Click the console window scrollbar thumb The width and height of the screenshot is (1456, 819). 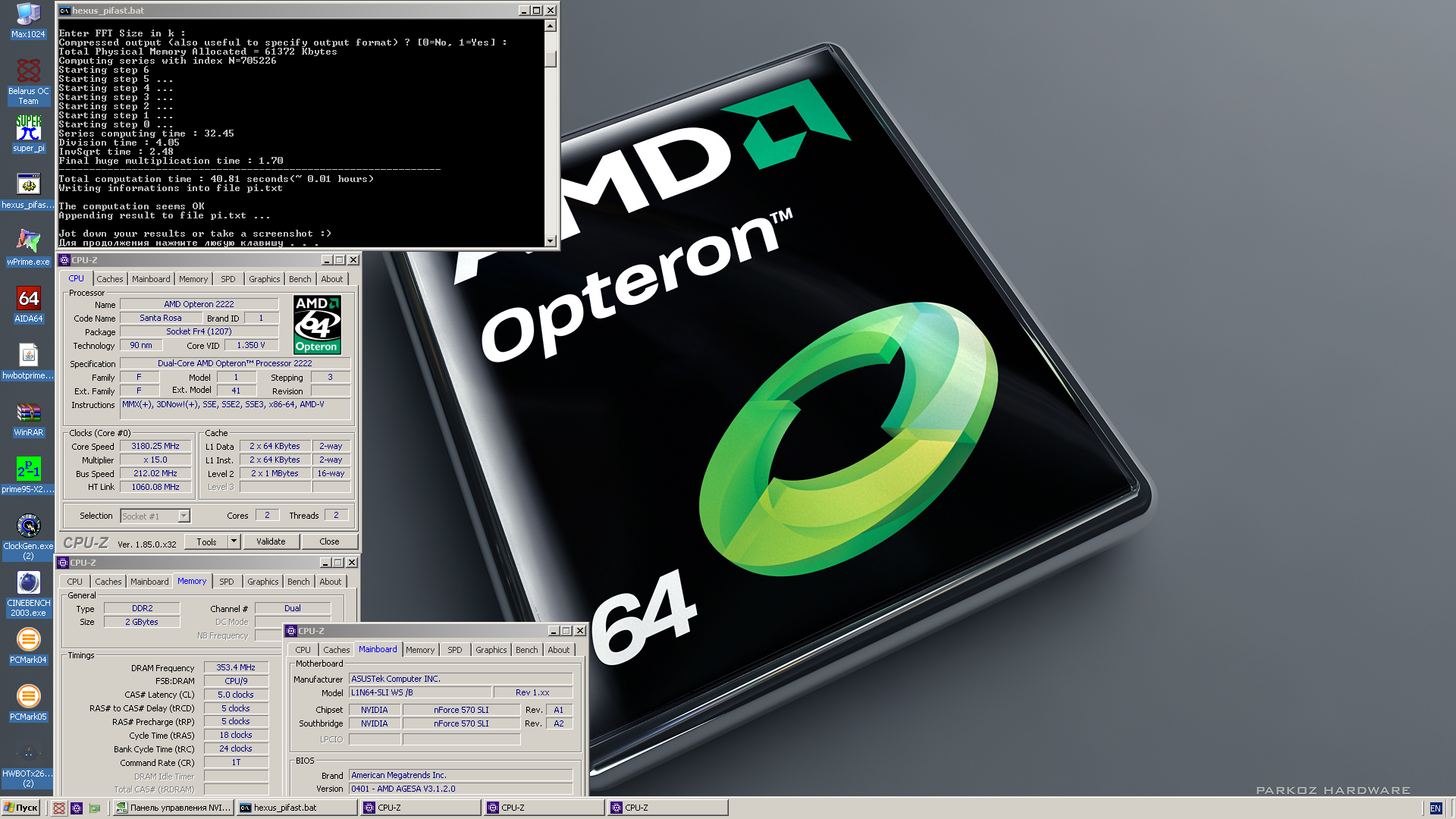tap(551, 58)
